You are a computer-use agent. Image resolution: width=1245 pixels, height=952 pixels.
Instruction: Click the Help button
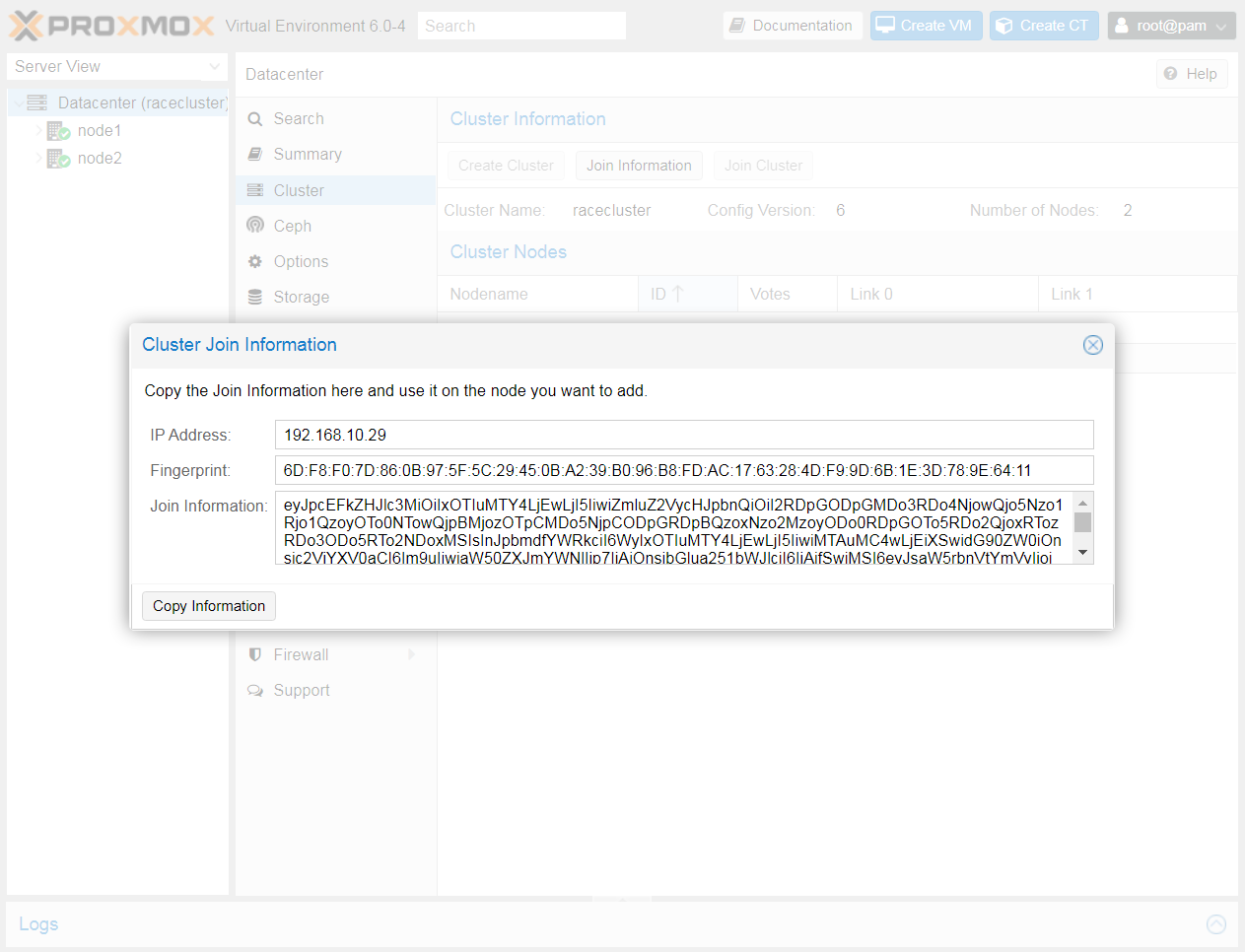pyautogui.click(x=1192, y=74)
